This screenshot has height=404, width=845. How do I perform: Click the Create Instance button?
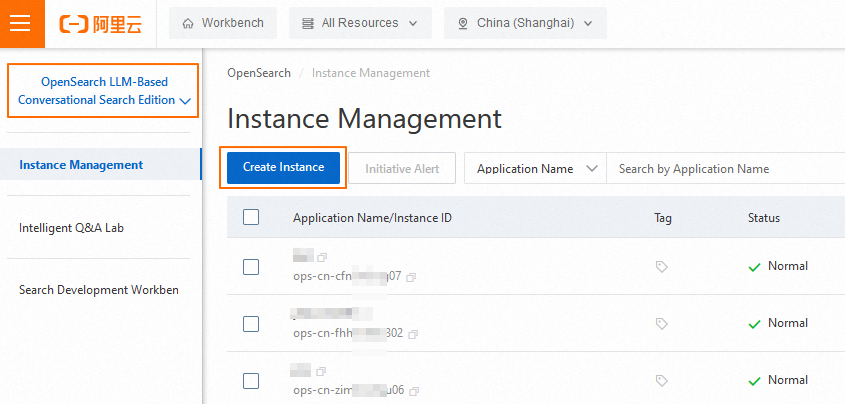[283, 168]
